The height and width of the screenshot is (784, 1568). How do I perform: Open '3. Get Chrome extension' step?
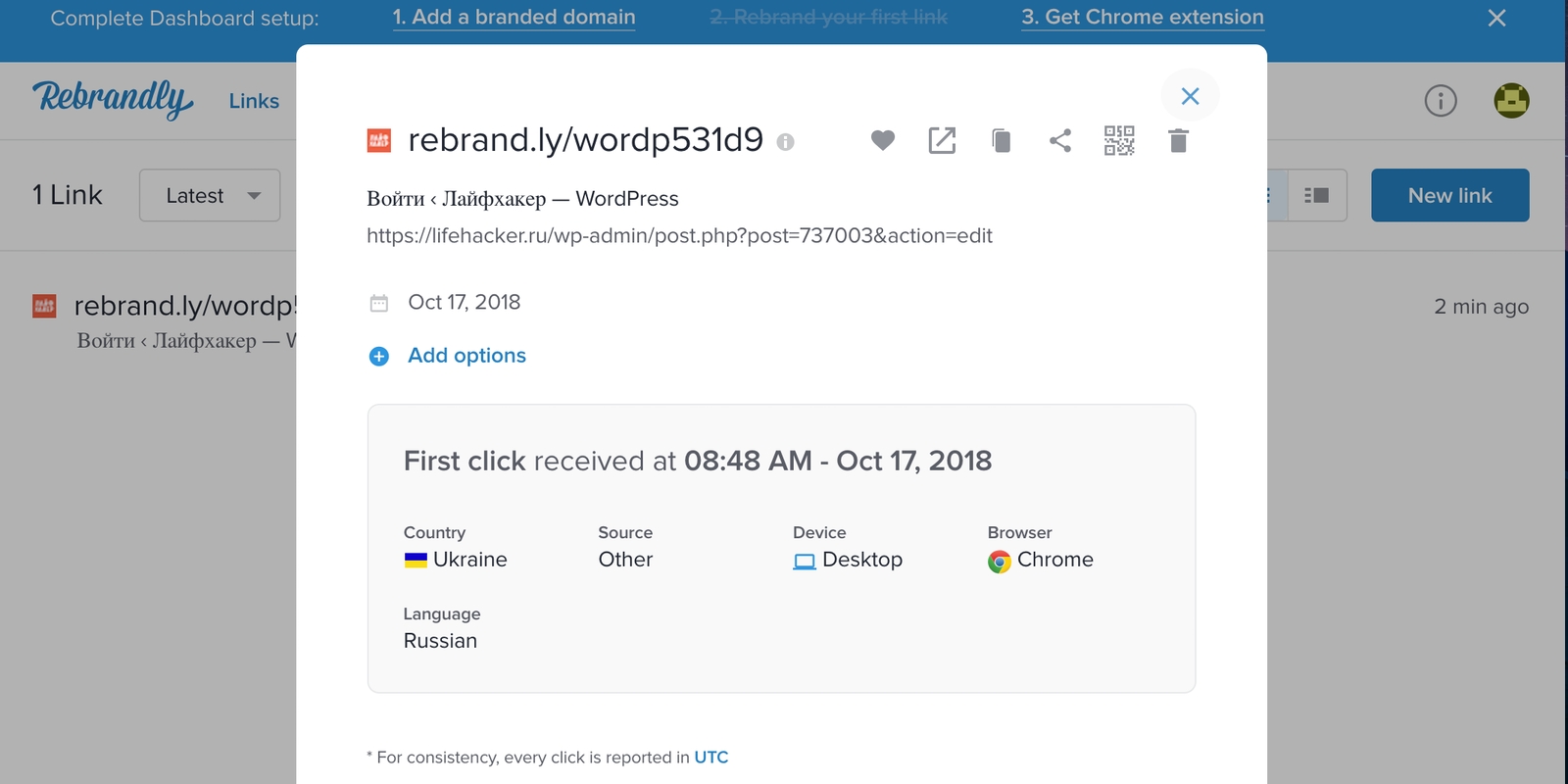point(1143,18)
